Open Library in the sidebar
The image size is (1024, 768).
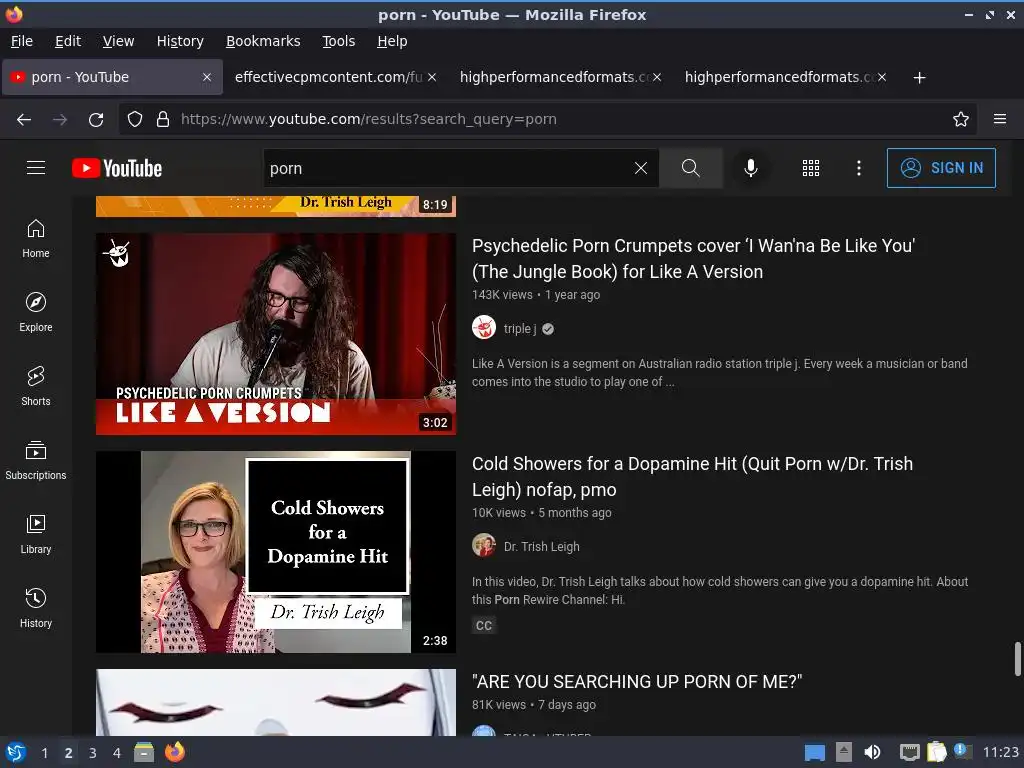point(36,535)
